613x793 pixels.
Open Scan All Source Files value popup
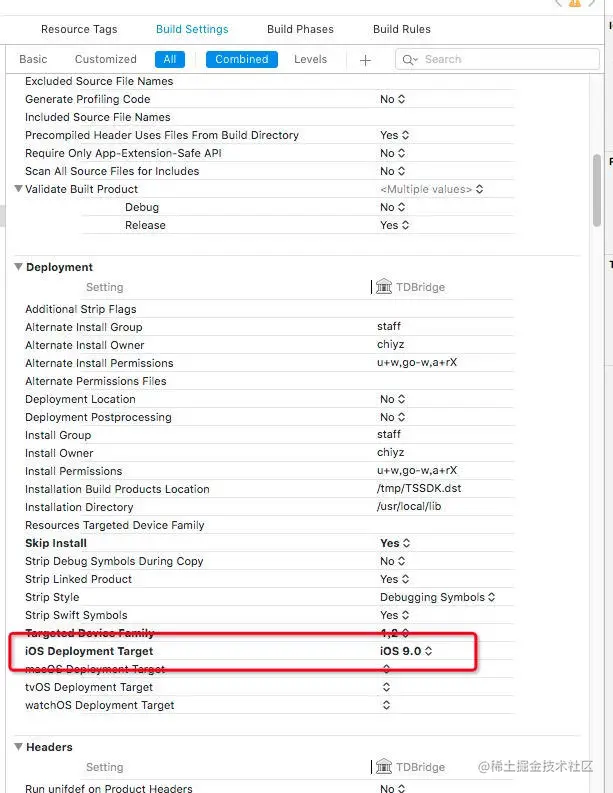(393, 171)
